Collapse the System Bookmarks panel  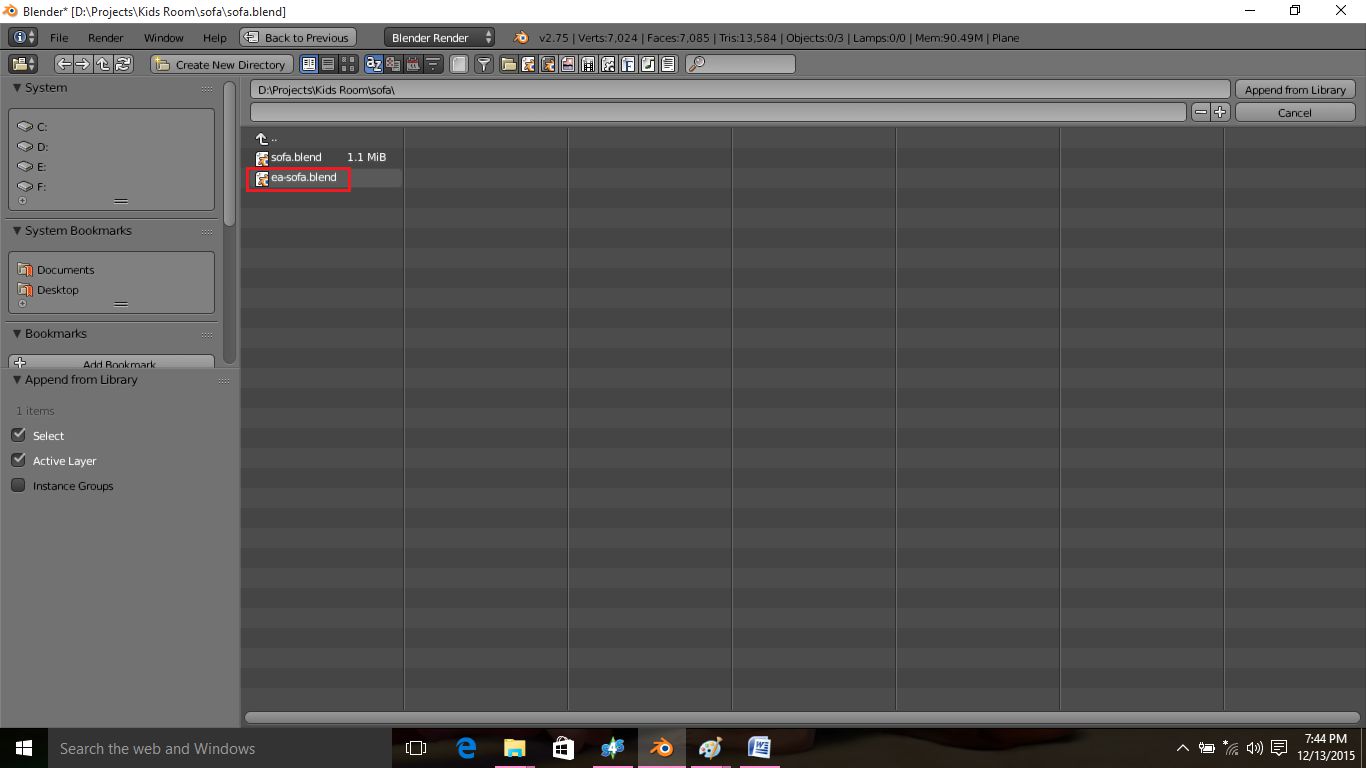(x=17, y=231)
